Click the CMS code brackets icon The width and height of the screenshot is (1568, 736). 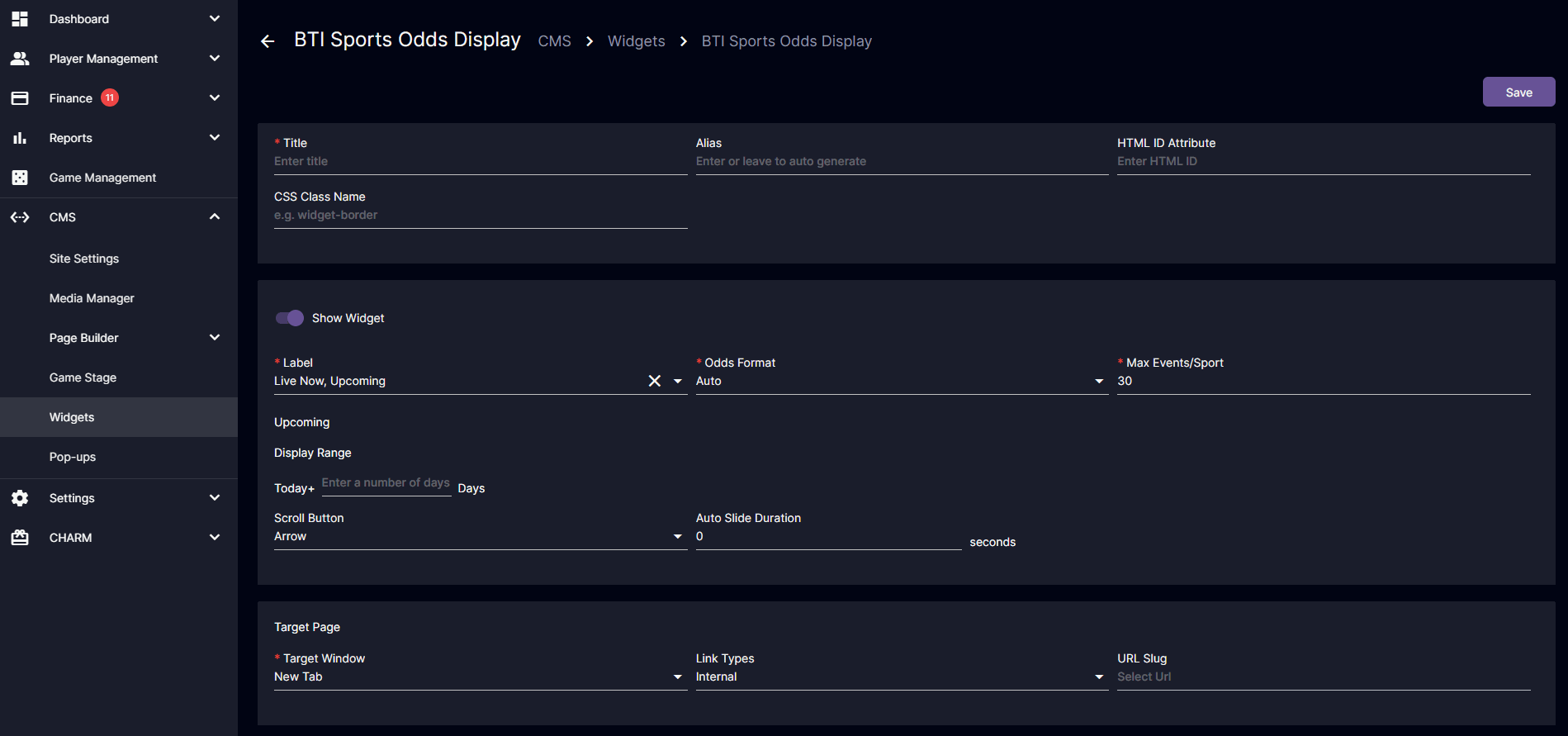(20, 217)
